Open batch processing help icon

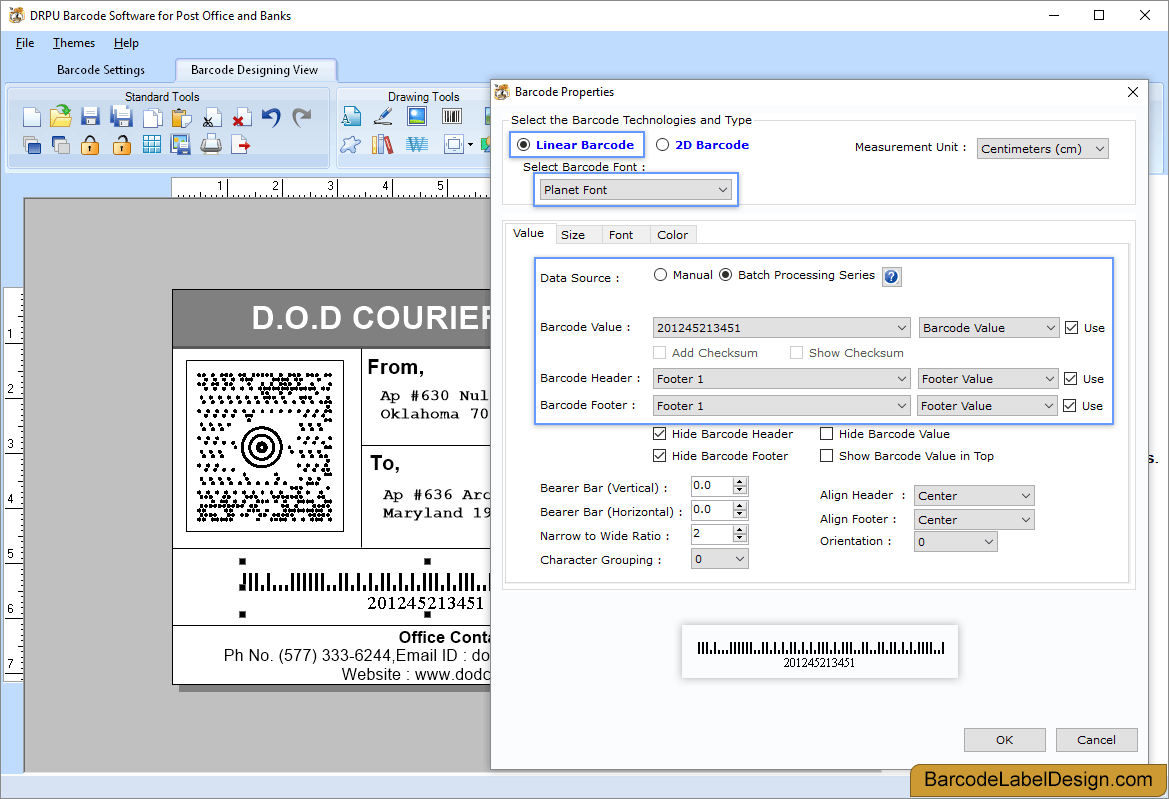point(892,277)
